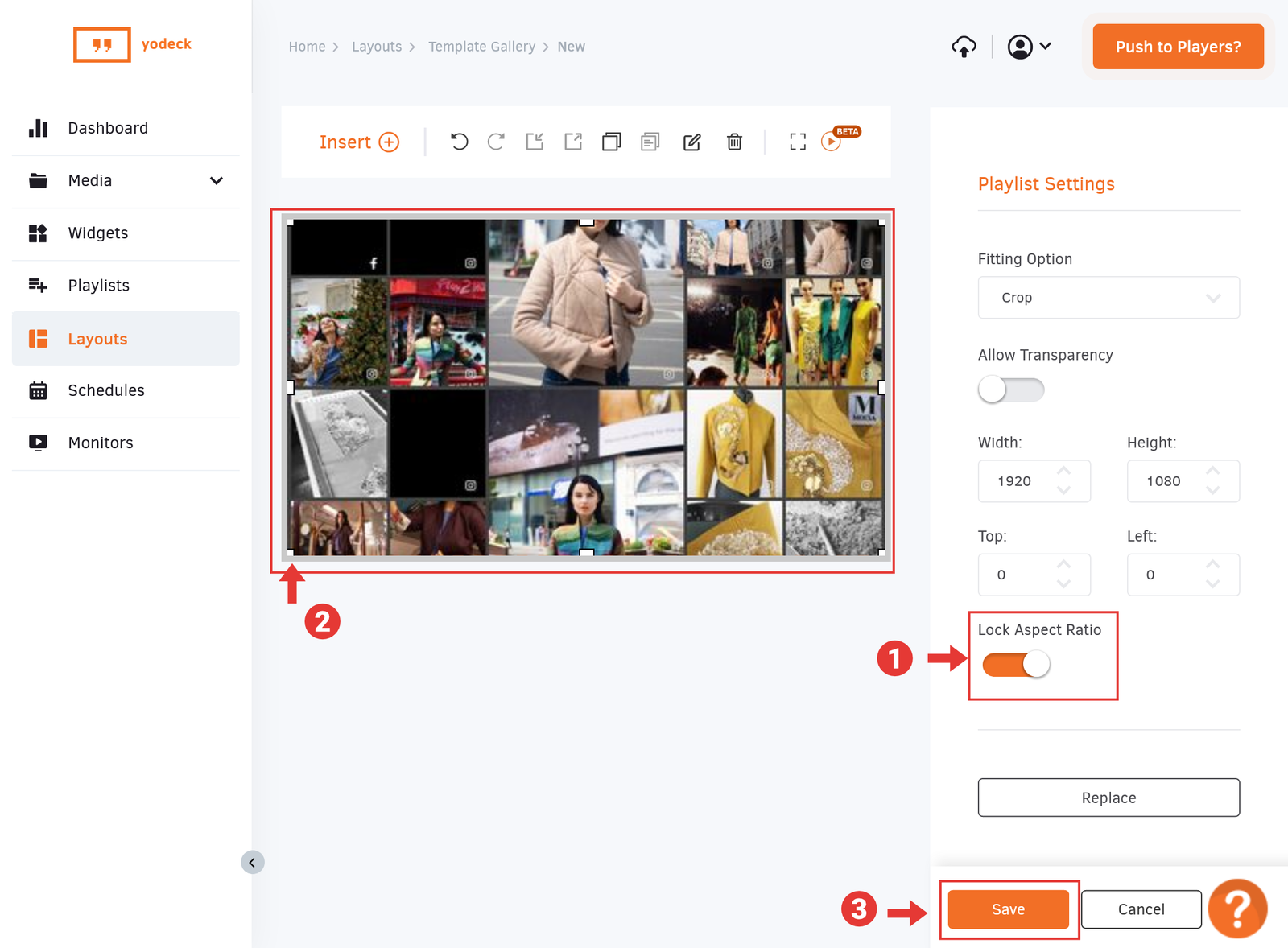Open the Fitting Option Crop dropdown
1288x948 pixels.
click(x=1108, y=298)
